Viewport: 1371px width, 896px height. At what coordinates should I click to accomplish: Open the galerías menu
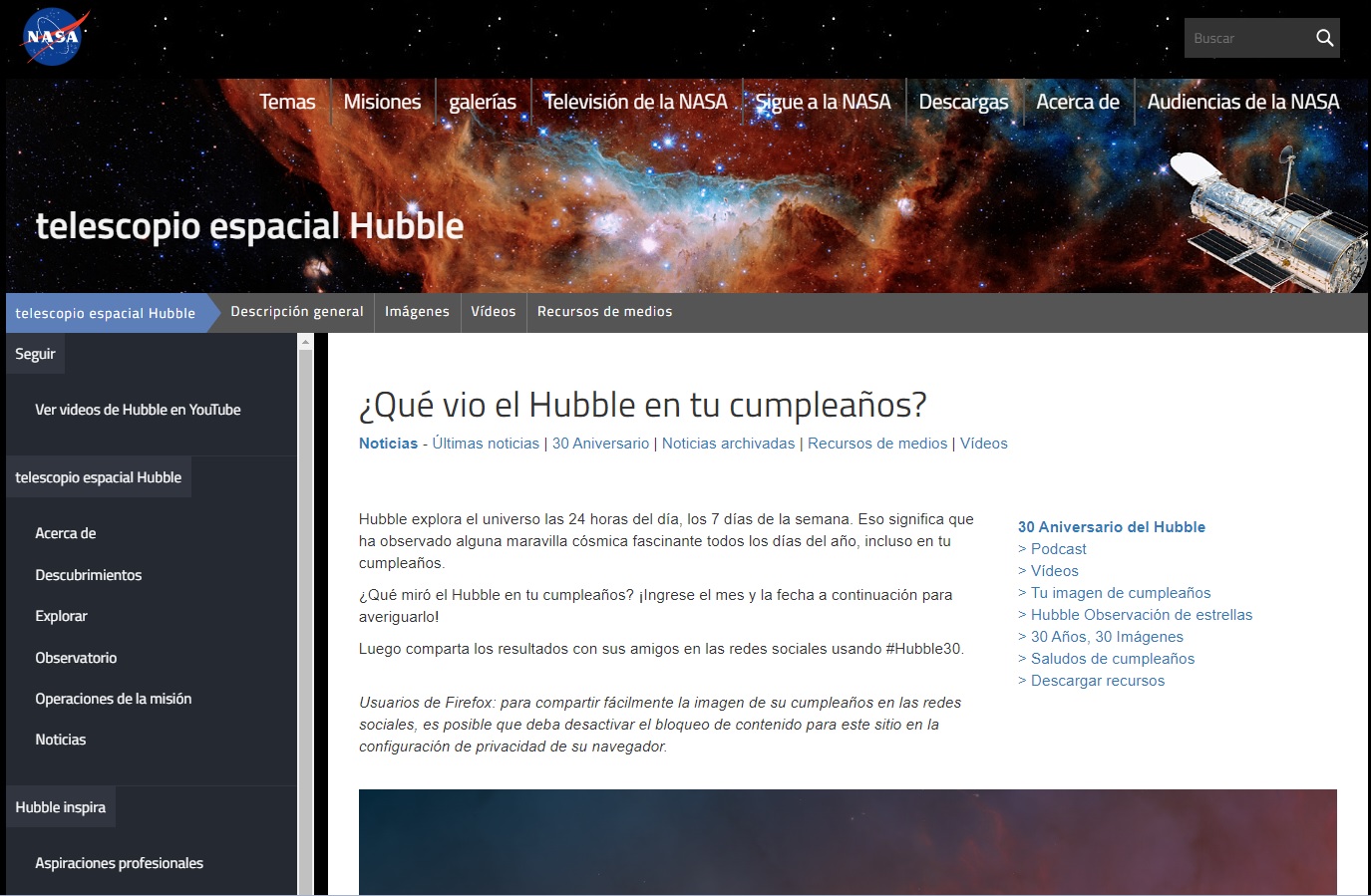tap(483, 102)
